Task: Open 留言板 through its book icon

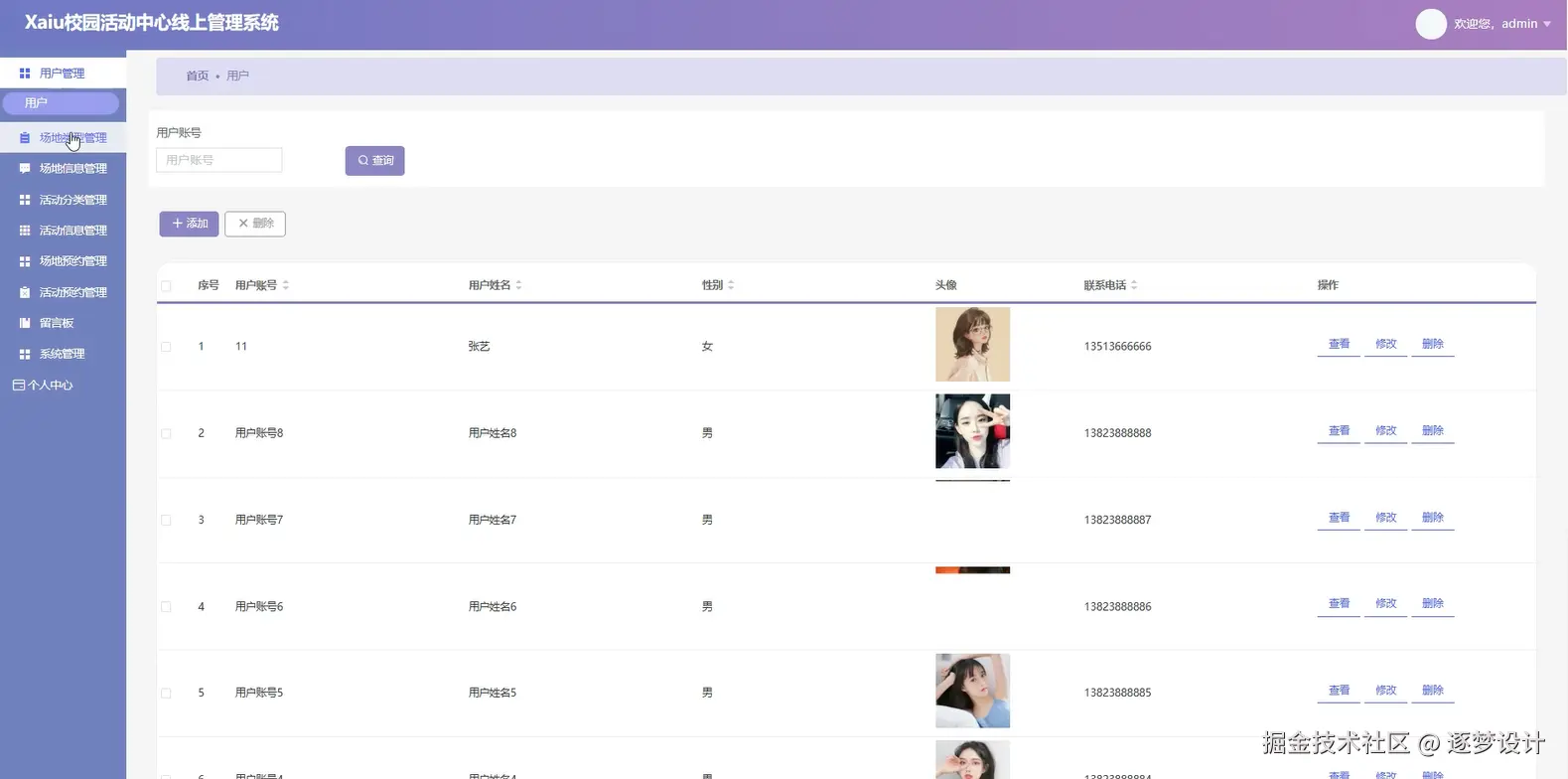Action: click(25, 323)
